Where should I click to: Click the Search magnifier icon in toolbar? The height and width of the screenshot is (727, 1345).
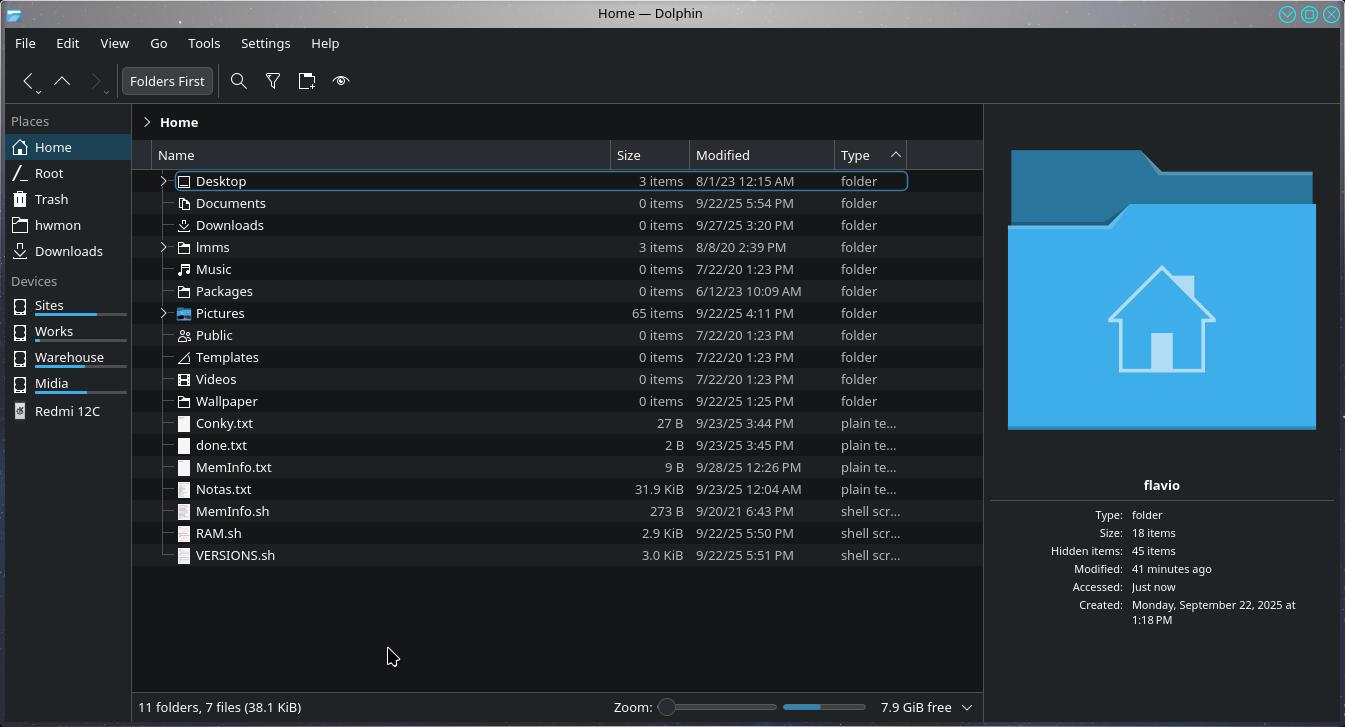pos(239,81)
